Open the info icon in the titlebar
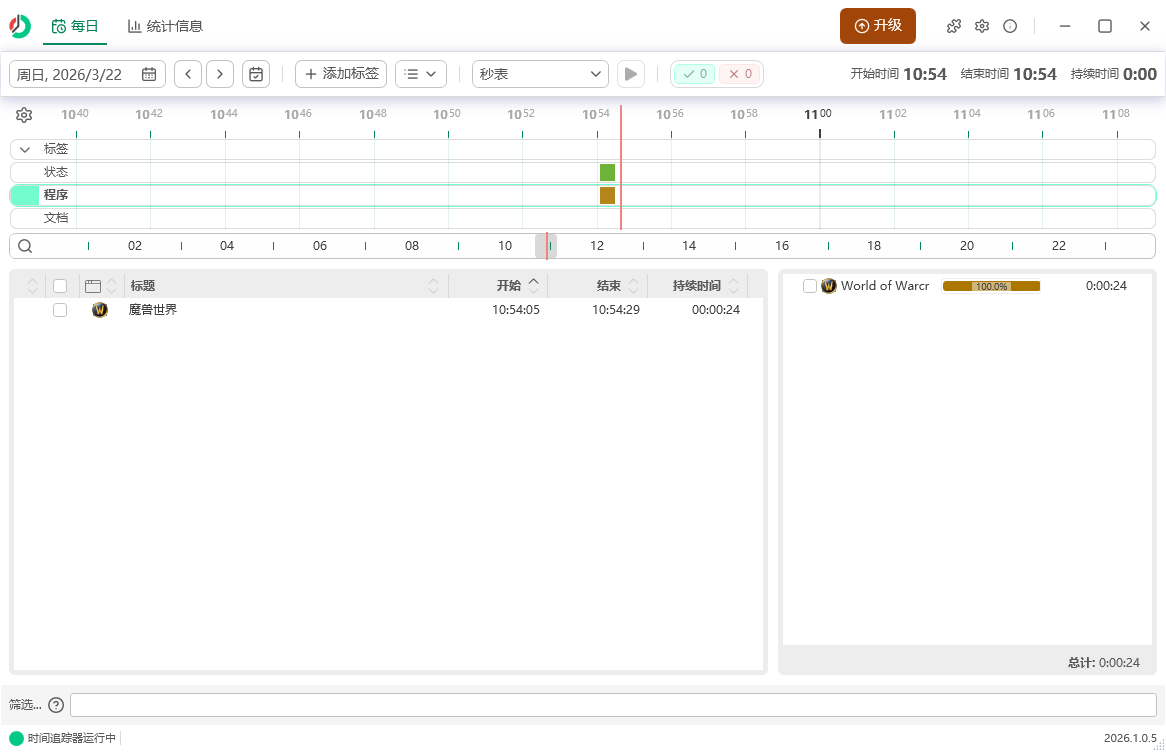The height and width of the screenshot is (752, 1166). pos(1010,25)
